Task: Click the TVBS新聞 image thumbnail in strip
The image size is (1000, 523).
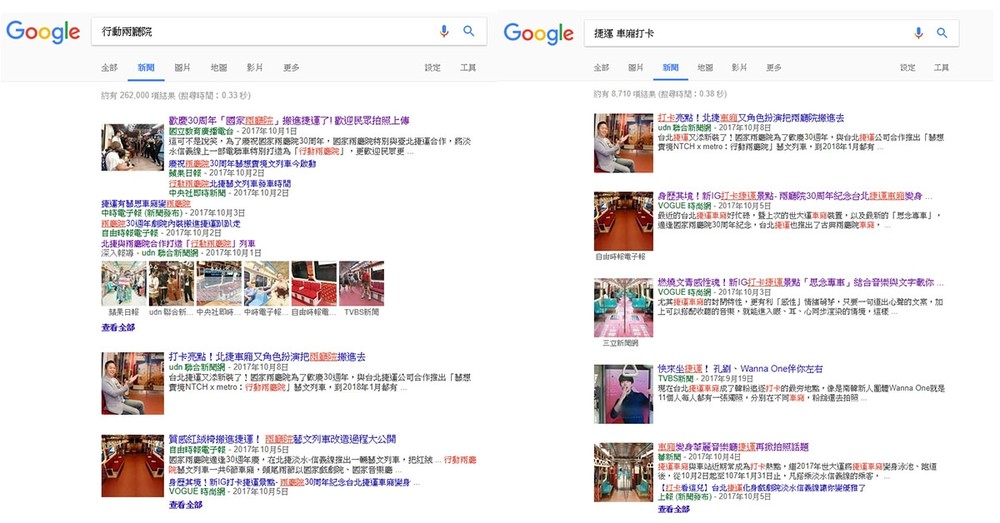Action: (362, 284)
